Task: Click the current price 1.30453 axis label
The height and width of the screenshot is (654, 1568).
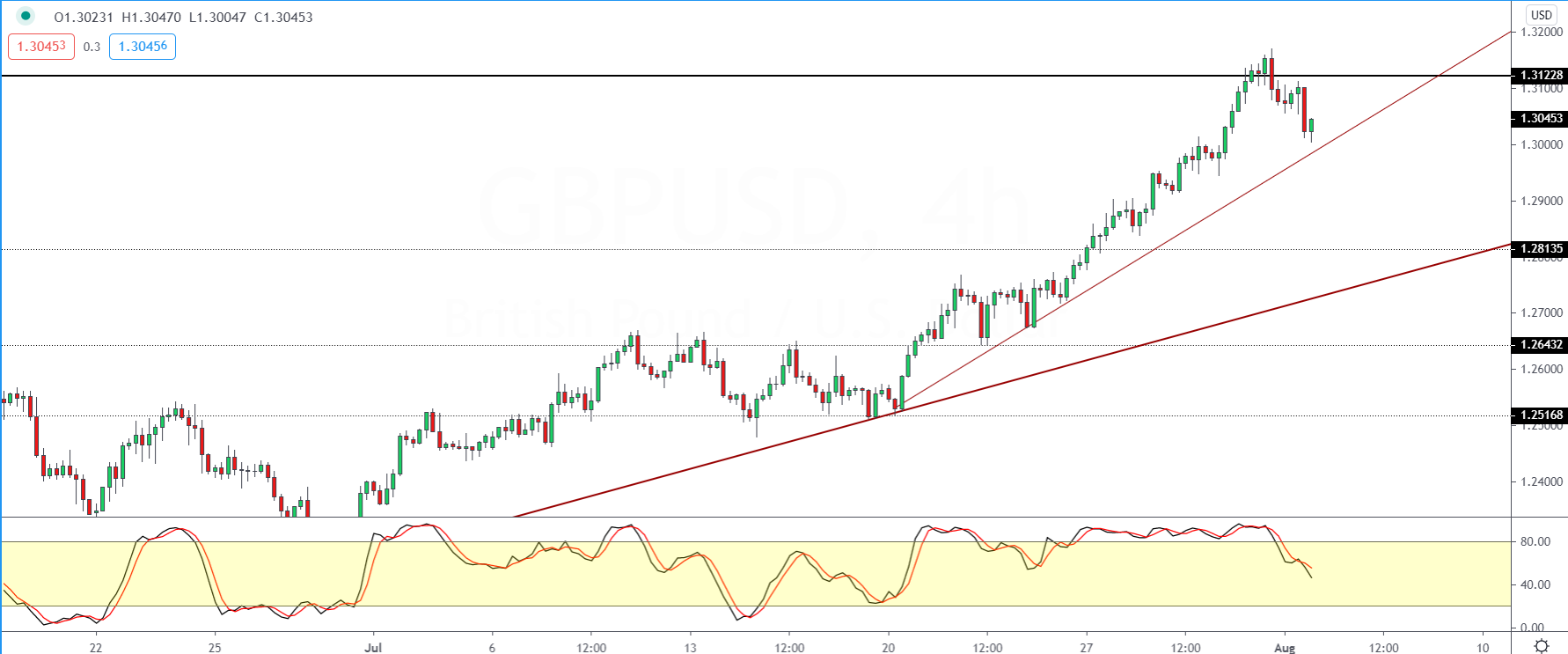Action: tap(1541, 118)
